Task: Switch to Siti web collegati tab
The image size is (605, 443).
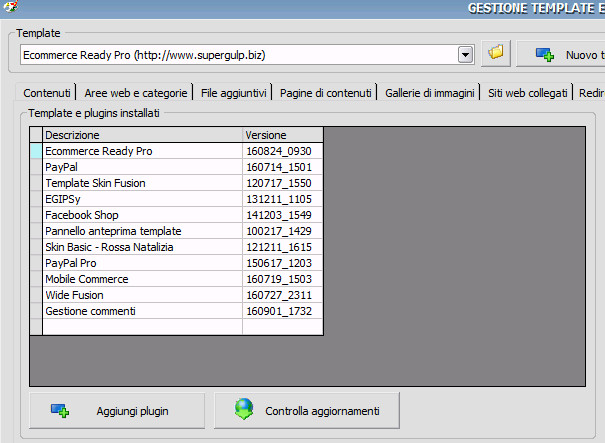Action: [x=527, y=93]
